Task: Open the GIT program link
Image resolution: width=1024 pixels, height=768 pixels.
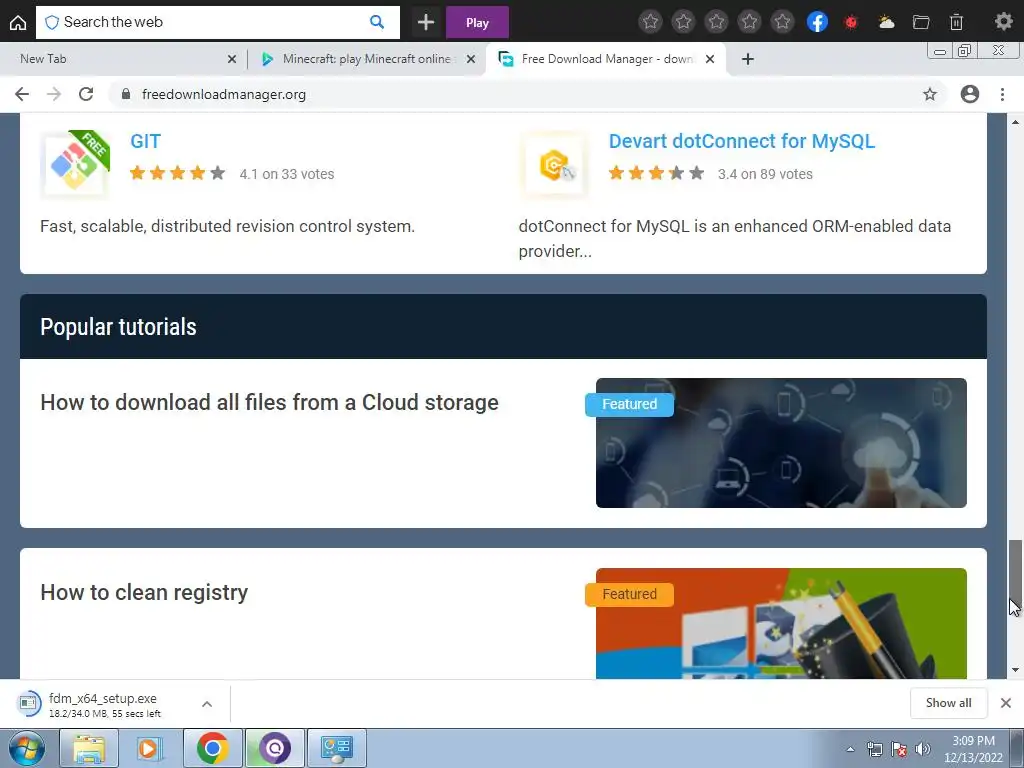Action: (145, 141)
